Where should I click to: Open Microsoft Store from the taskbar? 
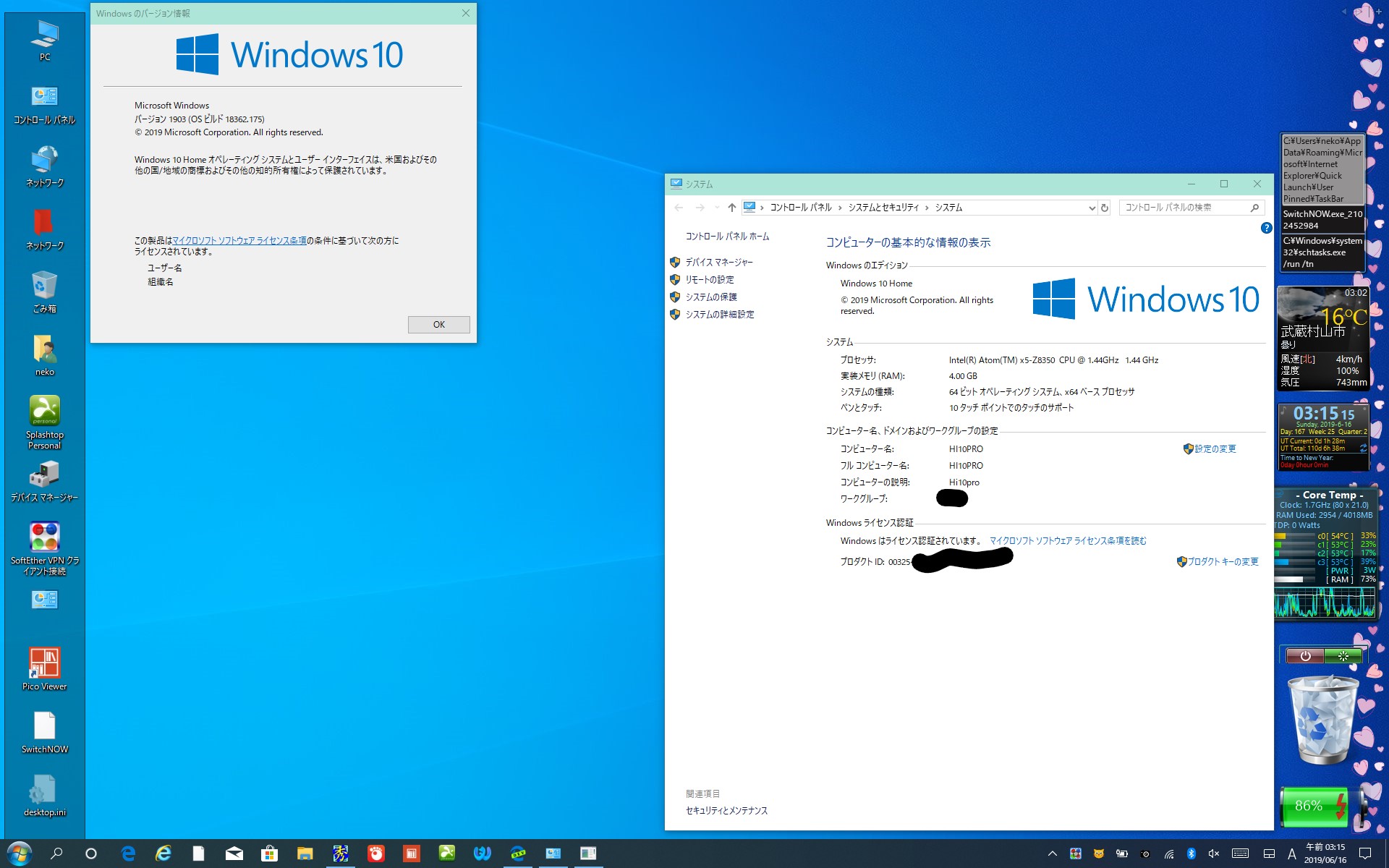tap(270, 854)
